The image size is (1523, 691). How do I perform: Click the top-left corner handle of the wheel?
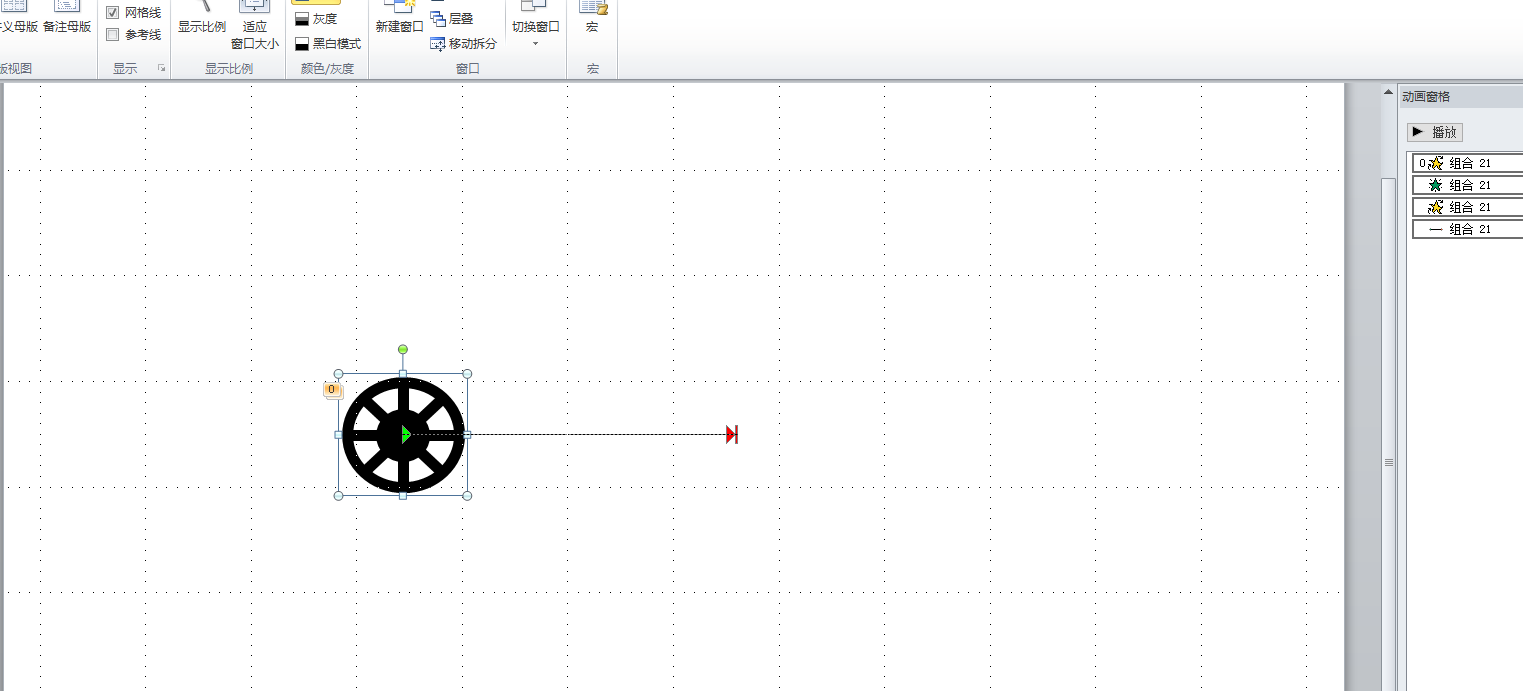coord(338,374)
